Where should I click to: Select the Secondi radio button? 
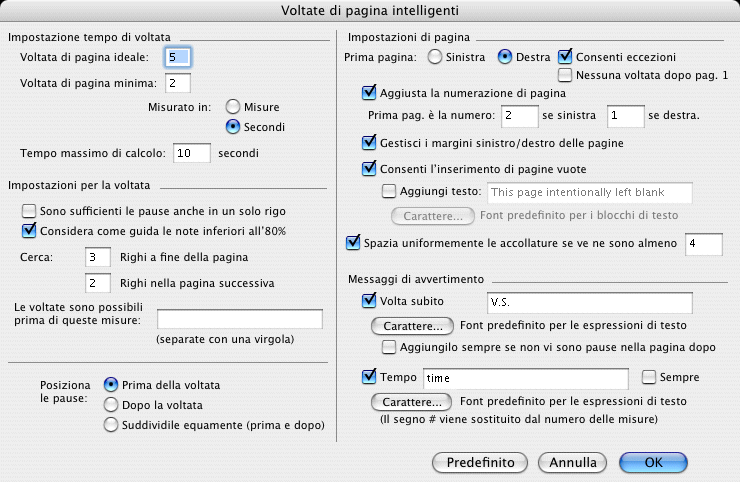(233, 126)
